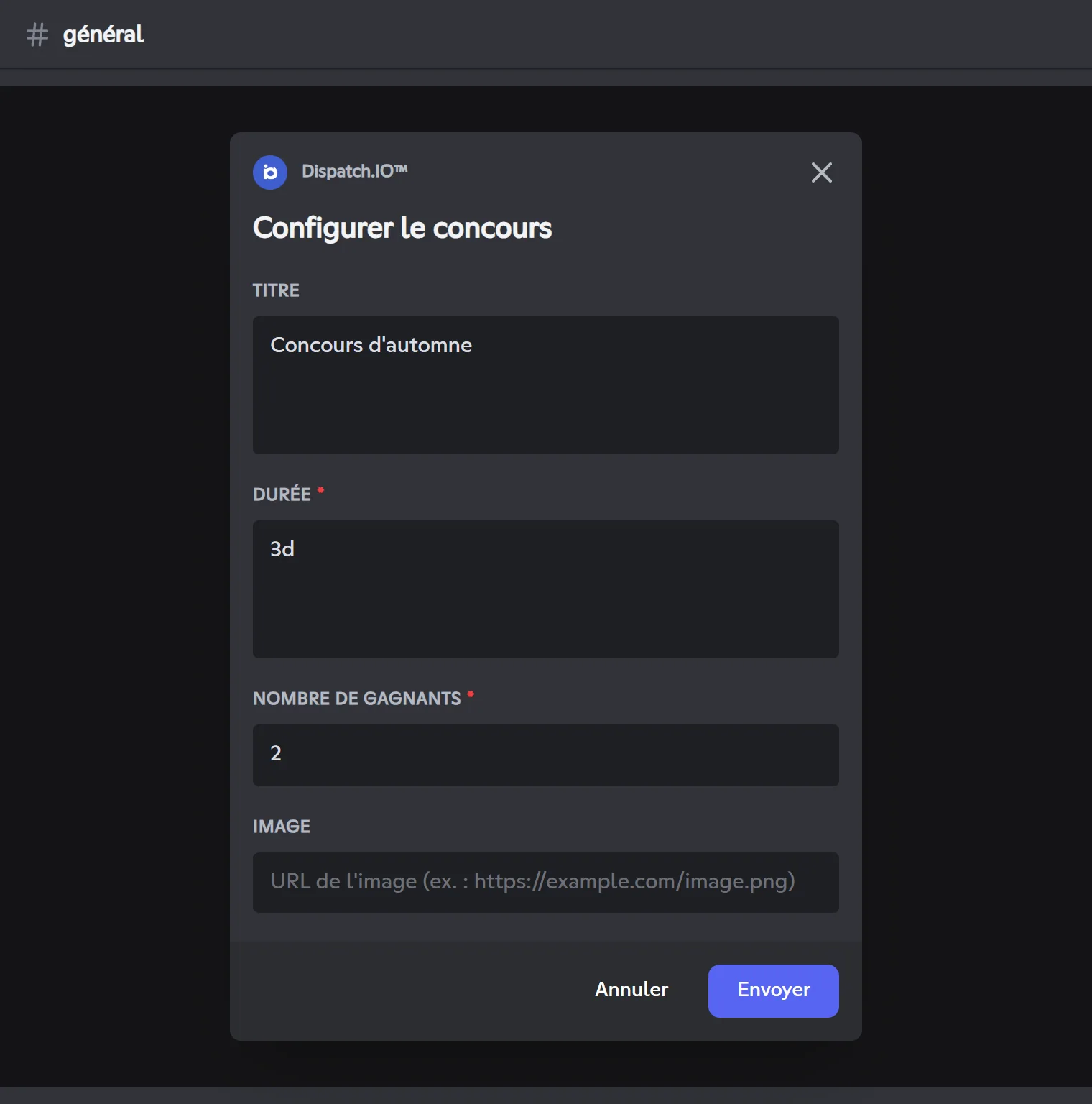1092x1104 pixels.
Task: Click the NOMBRE DE GAGNANTS label
Action: (357, 699)
